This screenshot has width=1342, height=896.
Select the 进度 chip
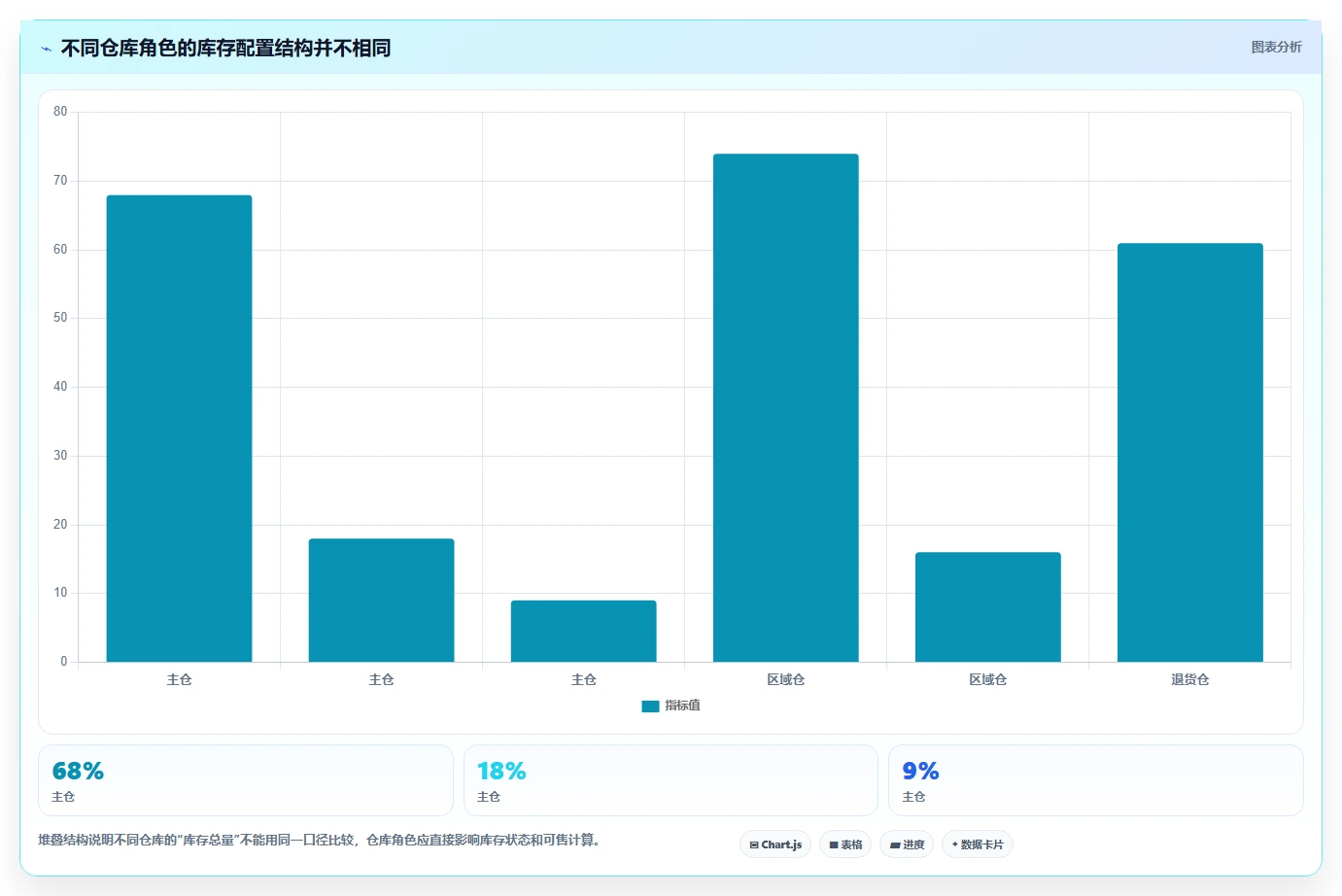[907, 844]
